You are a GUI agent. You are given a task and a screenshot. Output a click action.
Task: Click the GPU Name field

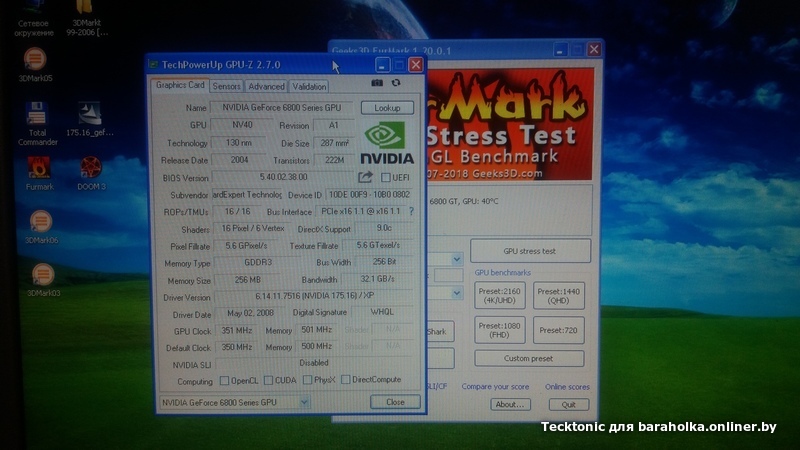[282, 108]
